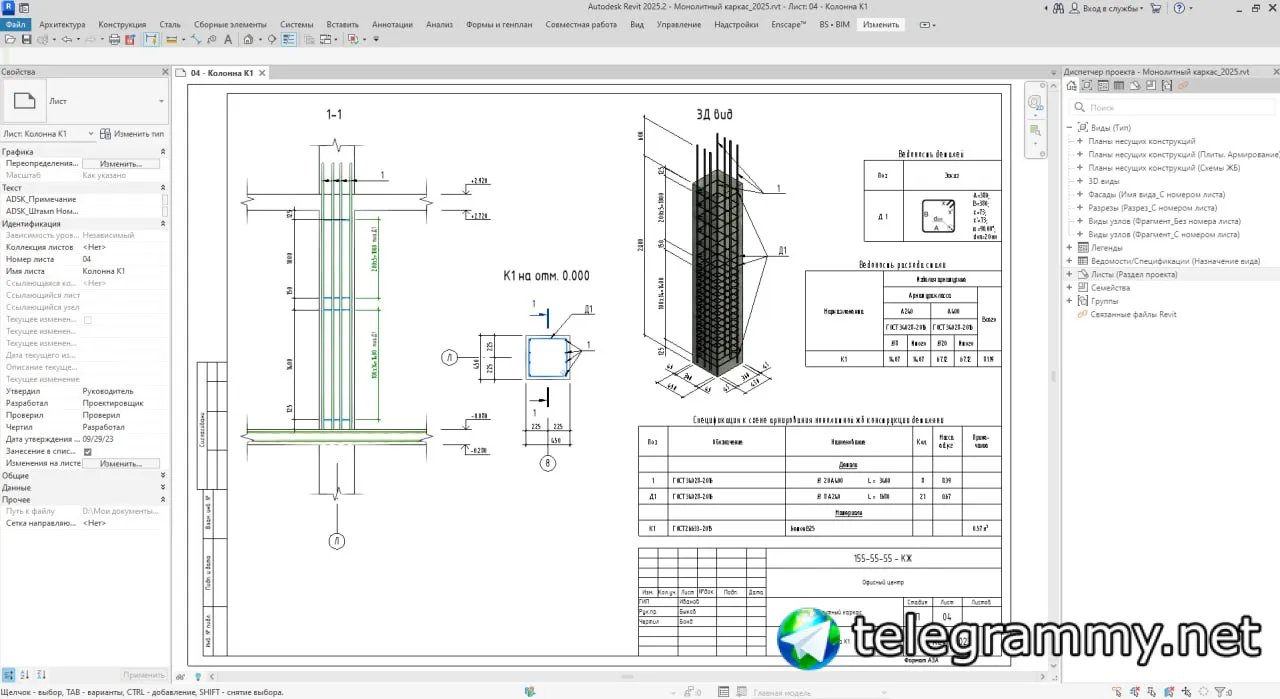
Task: Click the Sign in user icon in title bar
Action: (1076, 8)
